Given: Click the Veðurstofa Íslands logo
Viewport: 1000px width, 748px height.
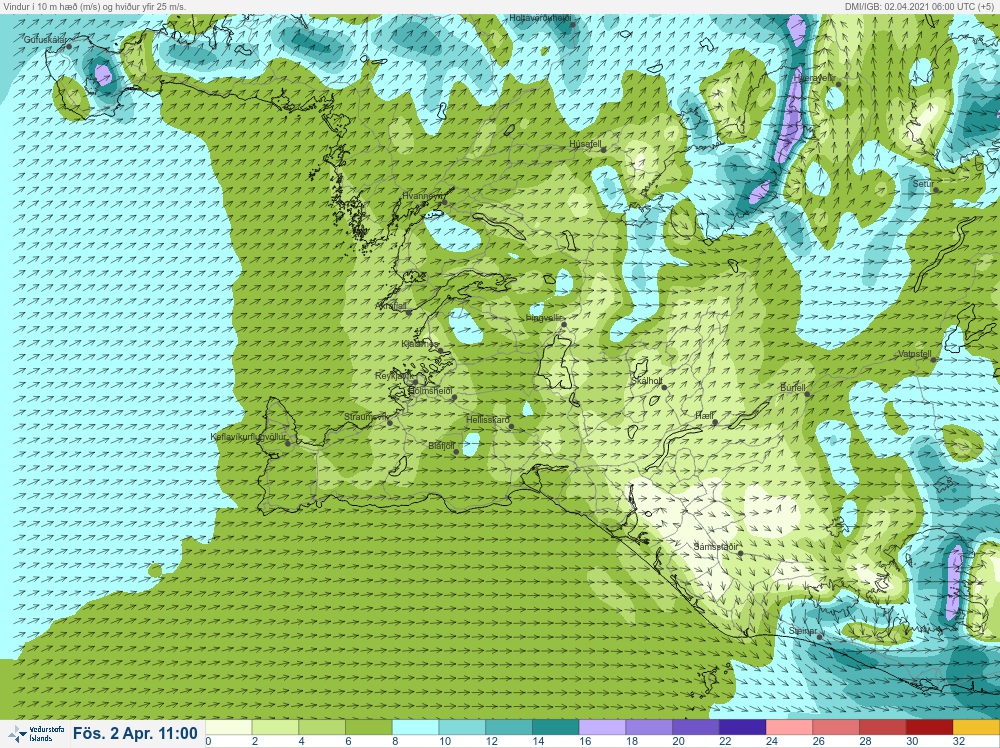Looking at the screenshot, I should 36,734.
